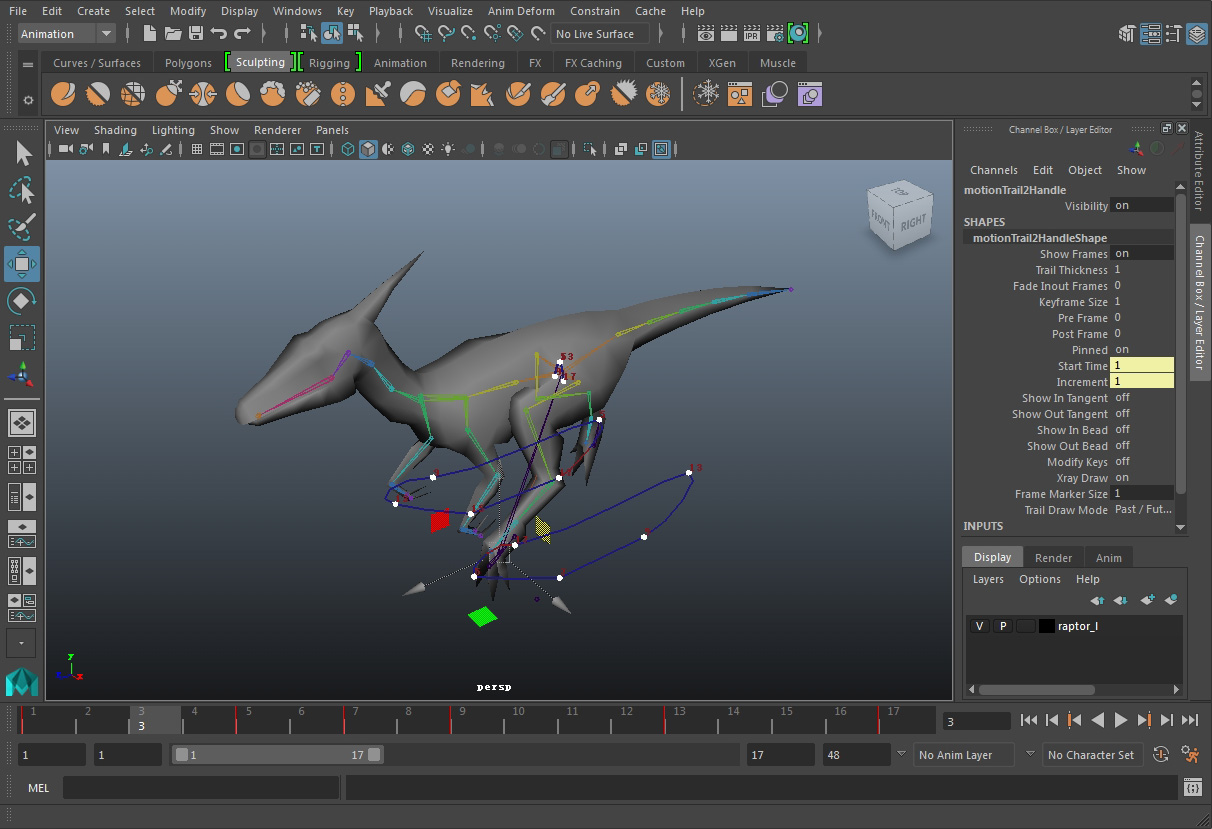
Task: Click the raptor_l layer color swatch
Action: pos(1046,626)
